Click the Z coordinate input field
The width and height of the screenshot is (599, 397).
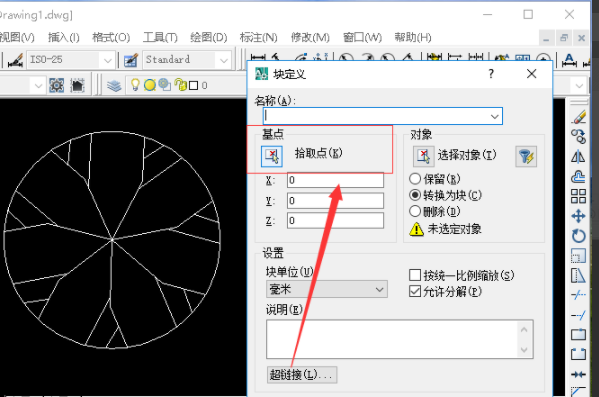coord(335,220)
